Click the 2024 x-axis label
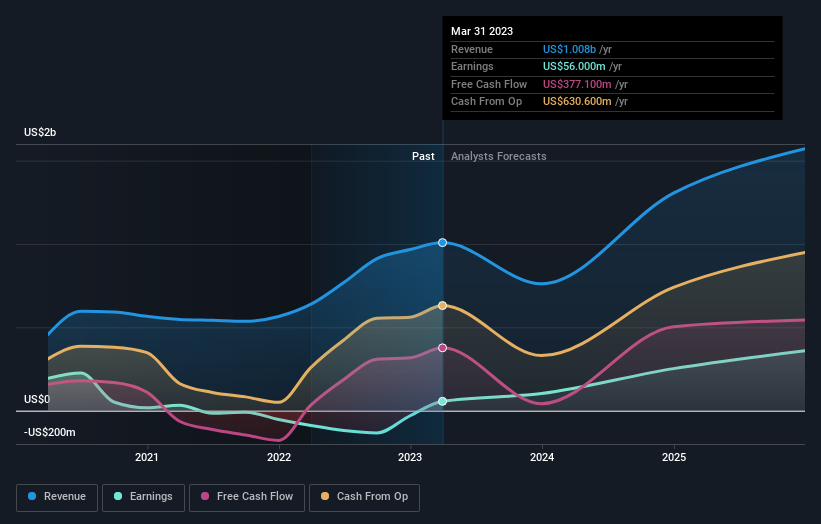The height and width of the screenshot is (524, 821). click(x=542, y=457)
